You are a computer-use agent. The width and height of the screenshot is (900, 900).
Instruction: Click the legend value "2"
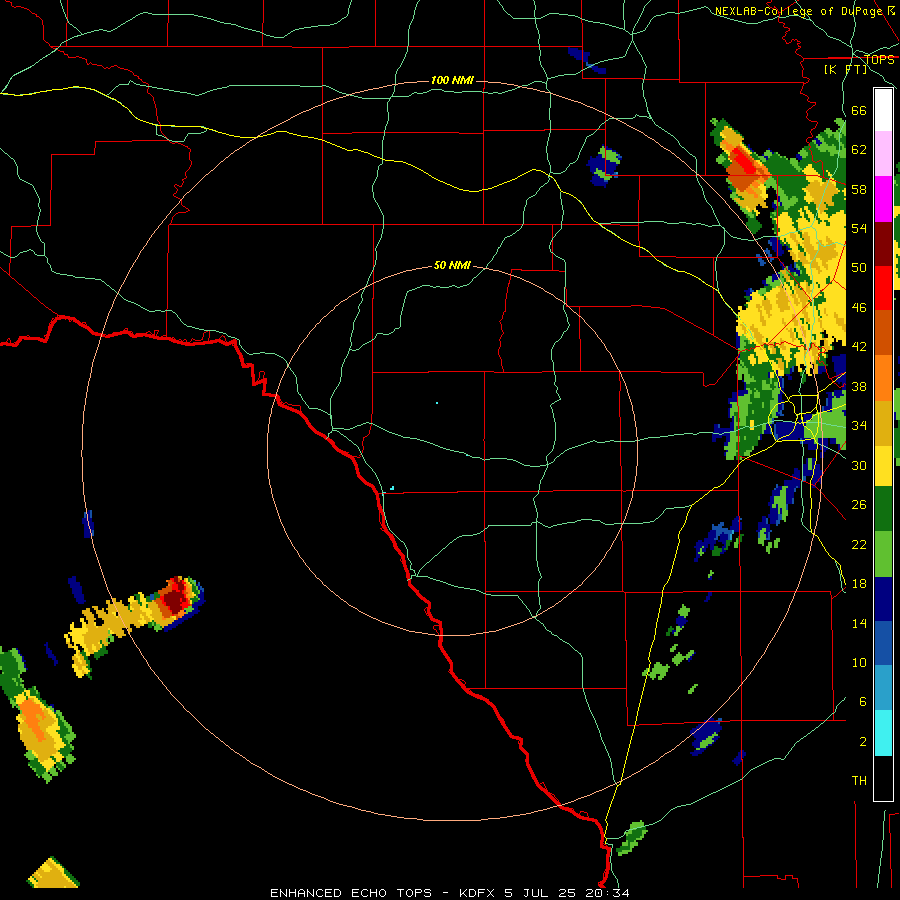pyautogui.click(x=862, y=742)
